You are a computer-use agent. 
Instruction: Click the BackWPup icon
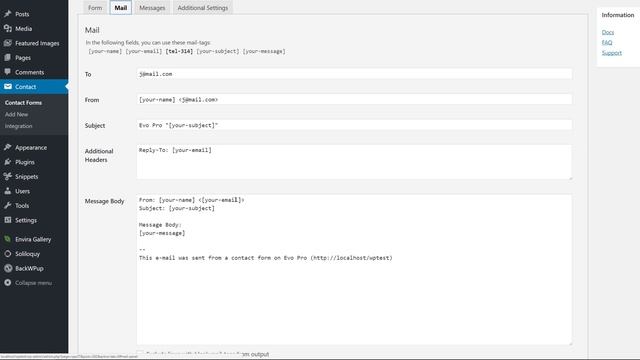[x=8, y=268]
